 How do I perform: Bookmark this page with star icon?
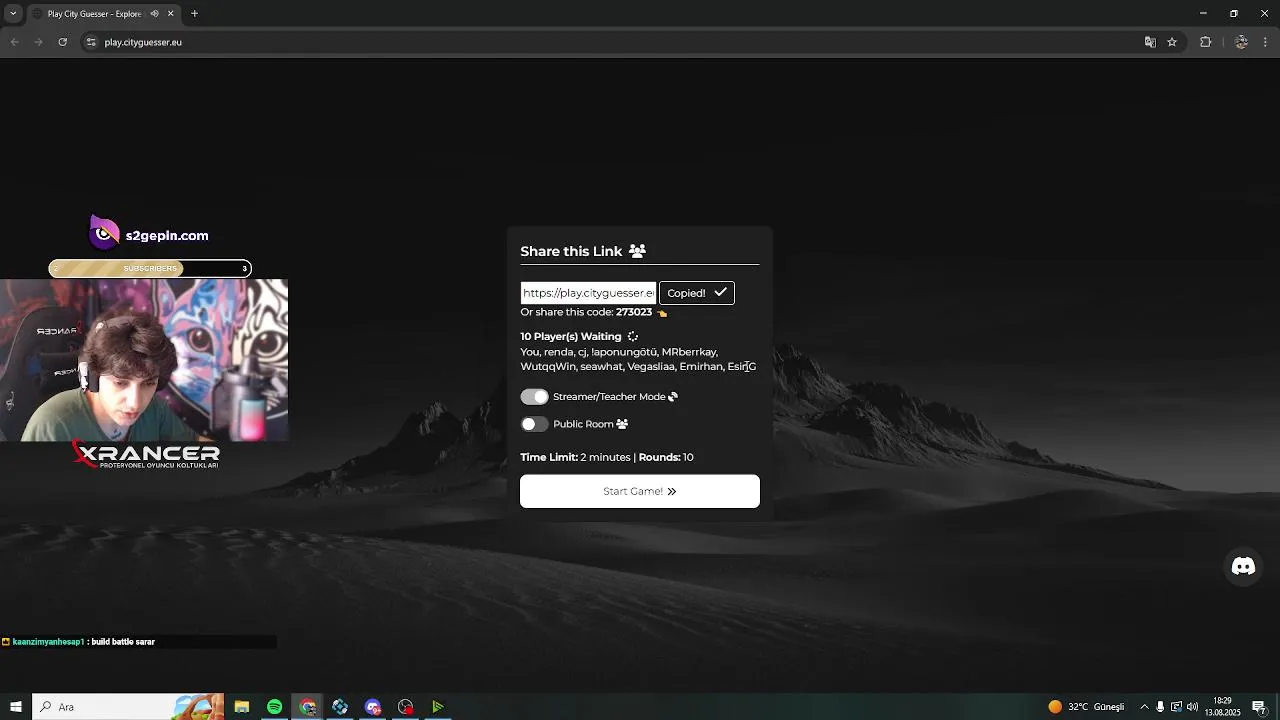pos(1172,42)
